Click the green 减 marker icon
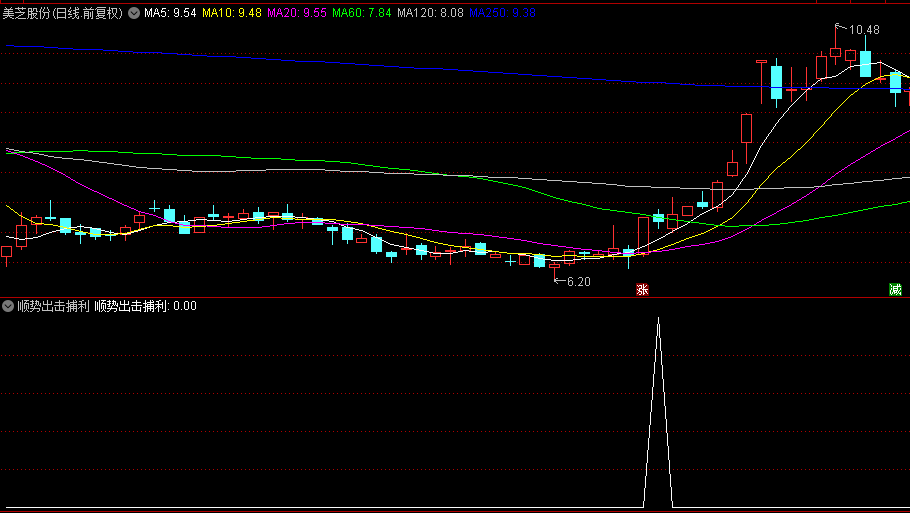The width and height of the screenshot is (910, 513). [x=895, y=290]
